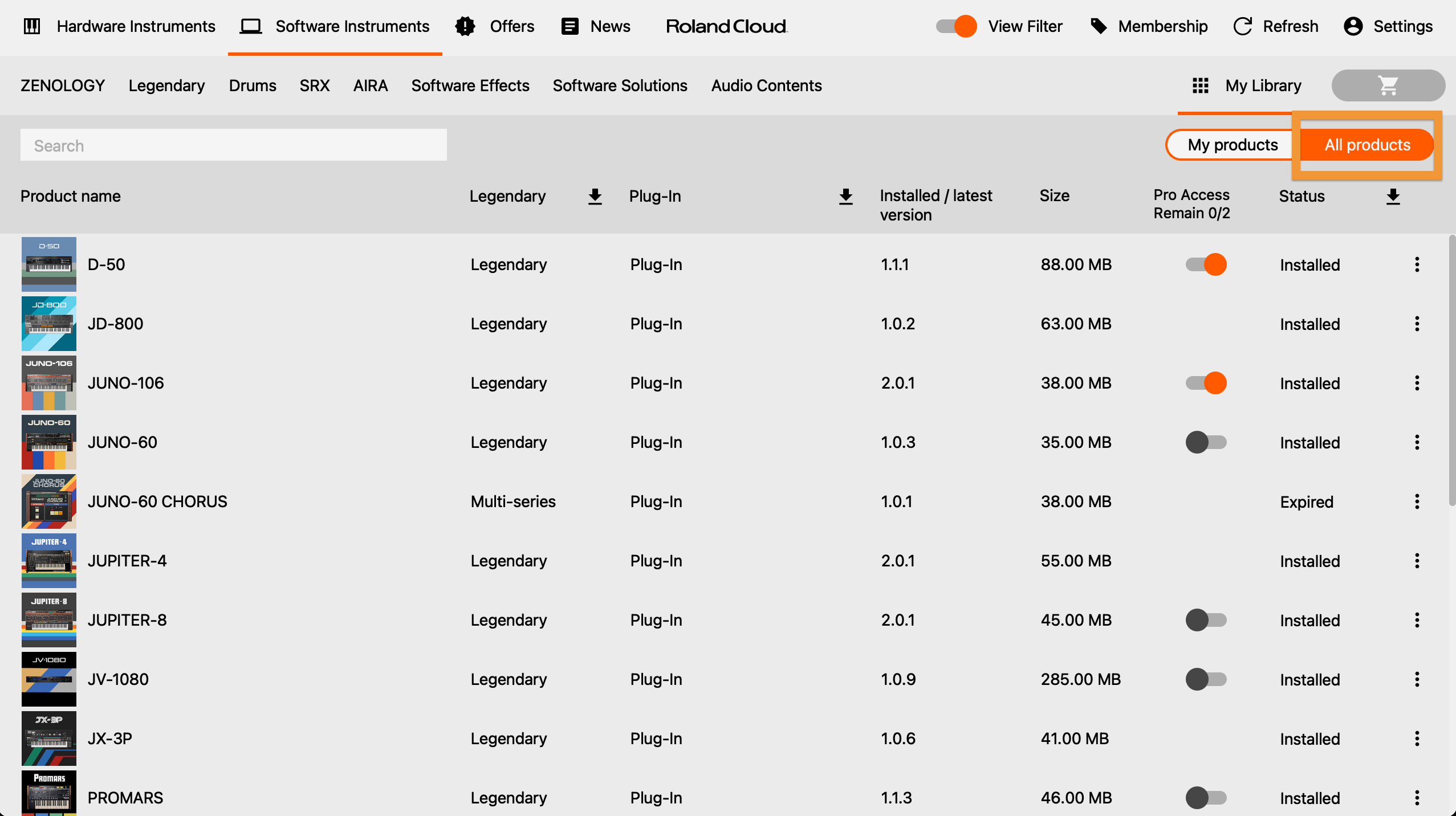The image size is (1456, 816).
Task: Enable Pro Access for JUNO-60
Action: (x=1207, y=442)
